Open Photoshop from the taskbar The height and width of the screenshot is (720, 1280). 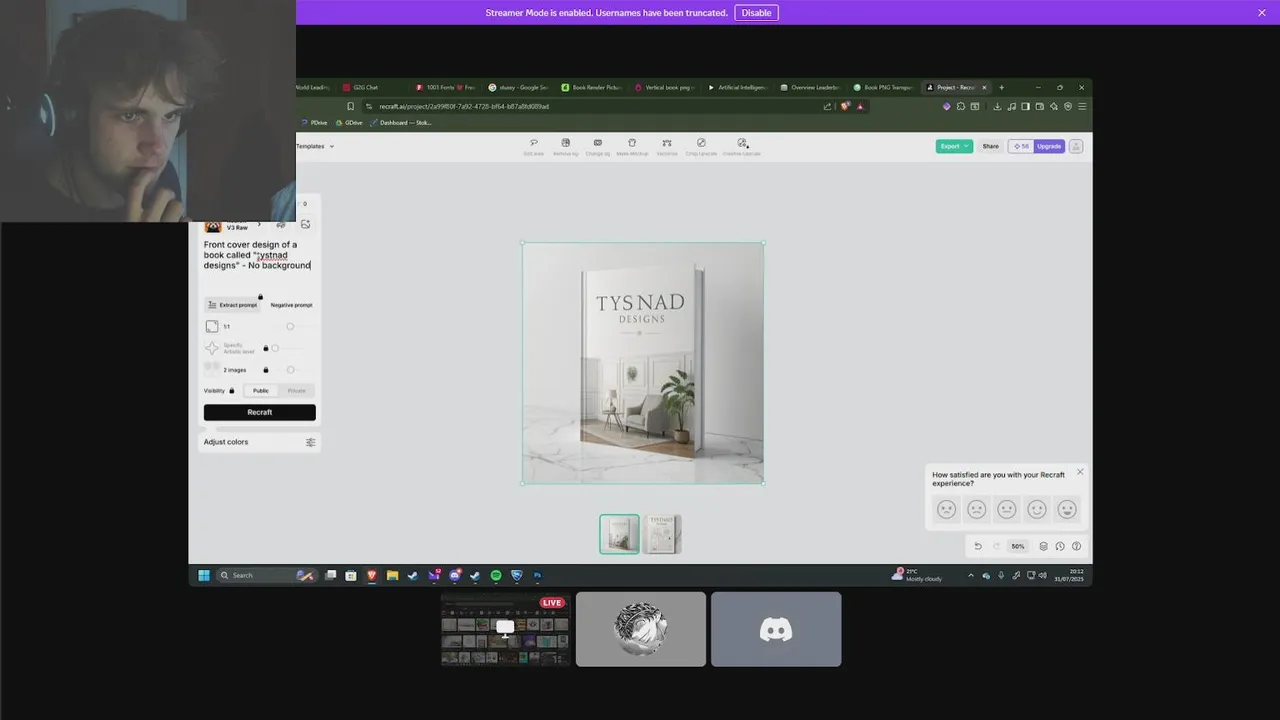(537, 575)
